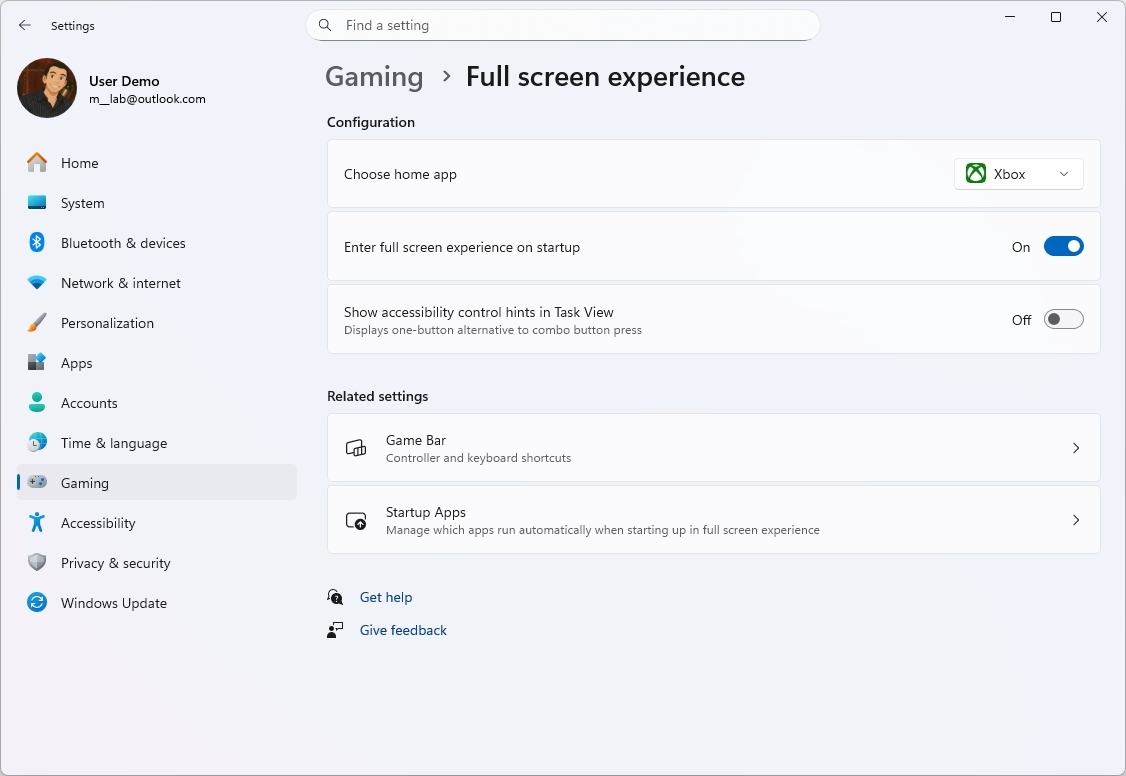Click the Find a setting search box
This screenshot has width=1126, height=776.
pos(562,25)
